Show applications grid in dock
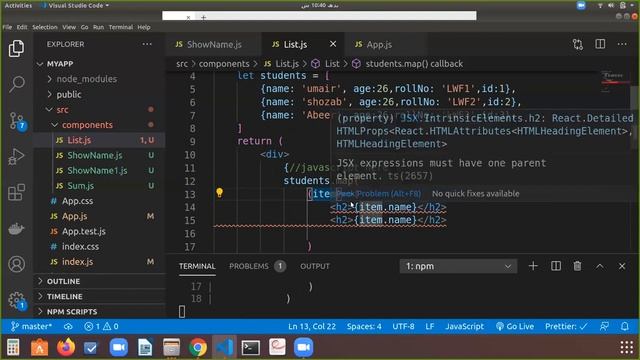This screenshot has height=360, width=640. coord(627,347)
